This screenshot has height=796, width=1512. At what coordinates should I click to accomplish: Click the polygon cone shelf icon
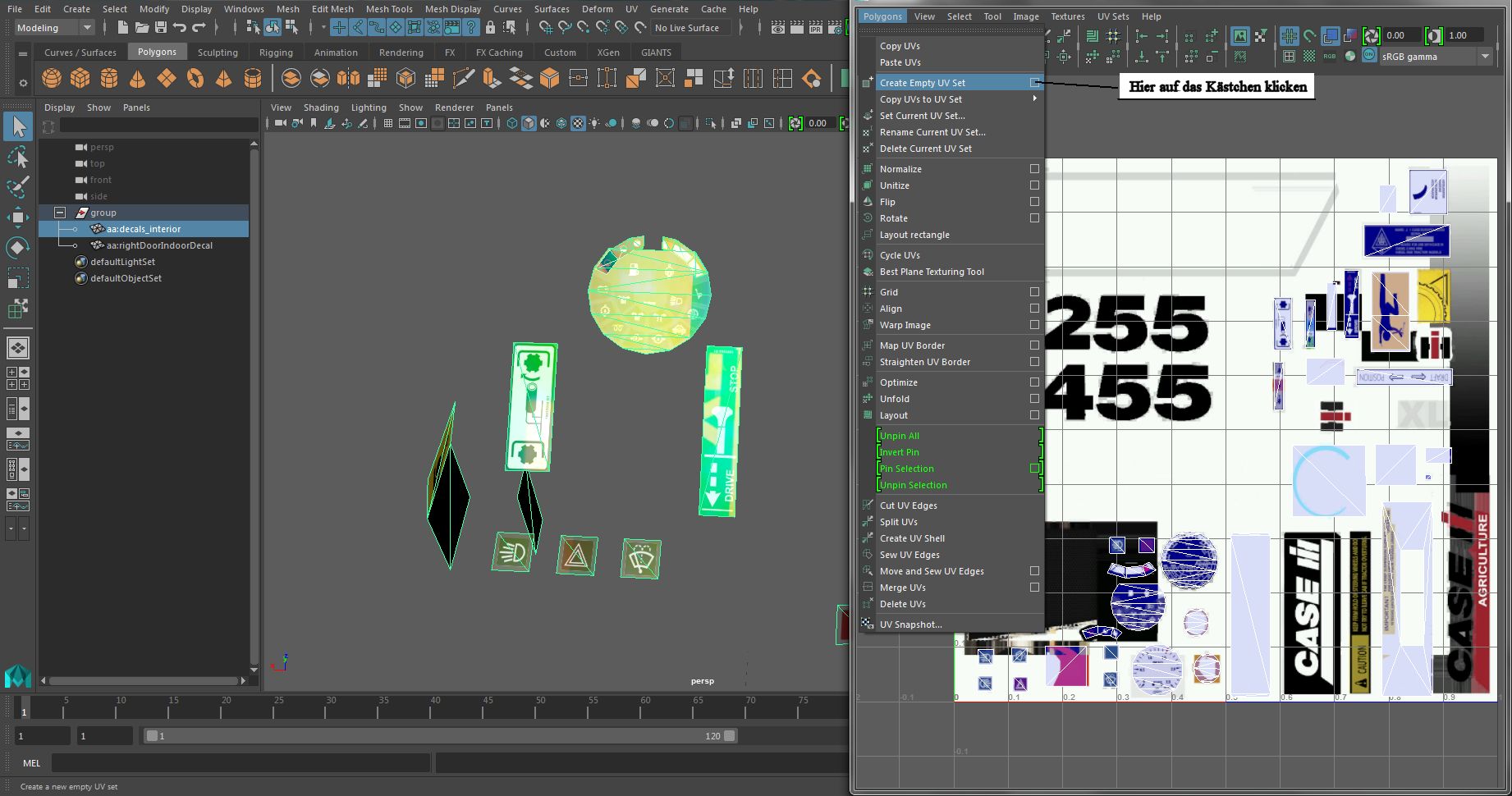(x=138, y=78)
